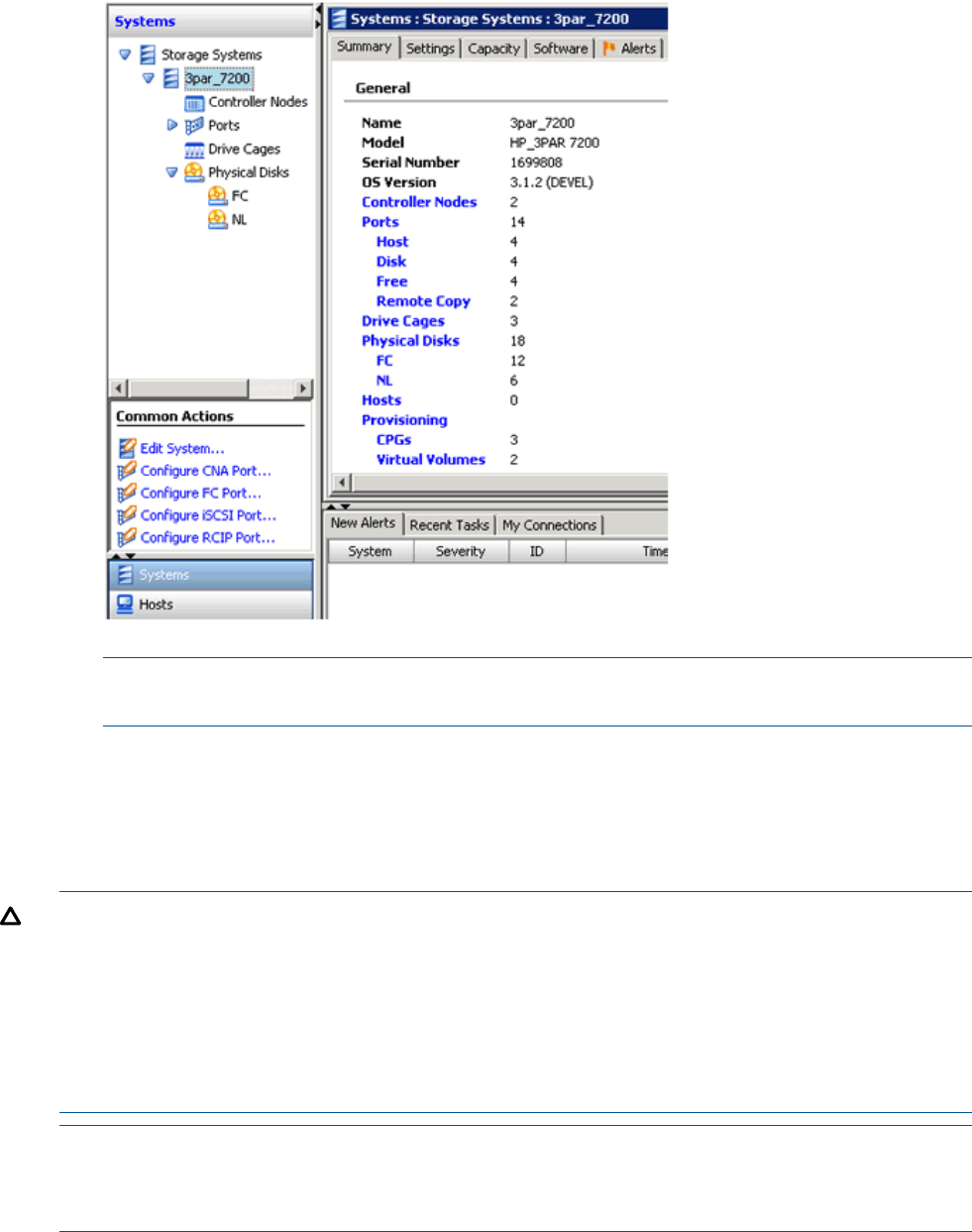Click the NL disk icon in tree
The width and height of the screenshot is (972, 1232).
218,220
